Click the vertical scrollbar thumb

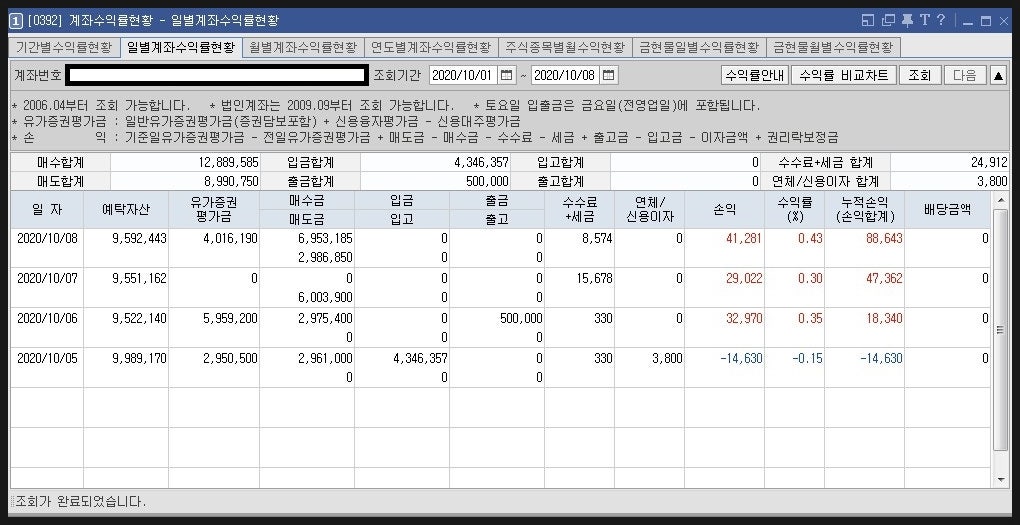click(x=1000, y=330)
